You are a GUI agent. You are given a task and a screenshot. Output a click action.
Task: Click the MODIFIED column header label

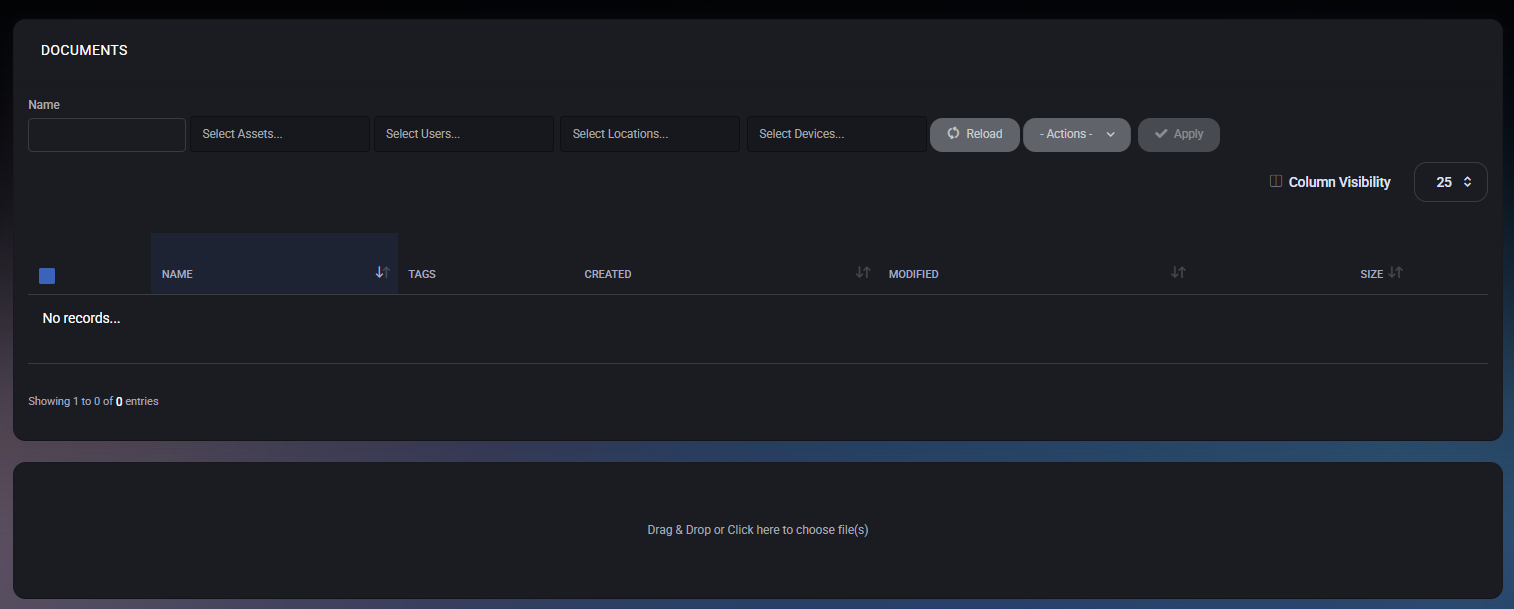[x=913, y=274]
